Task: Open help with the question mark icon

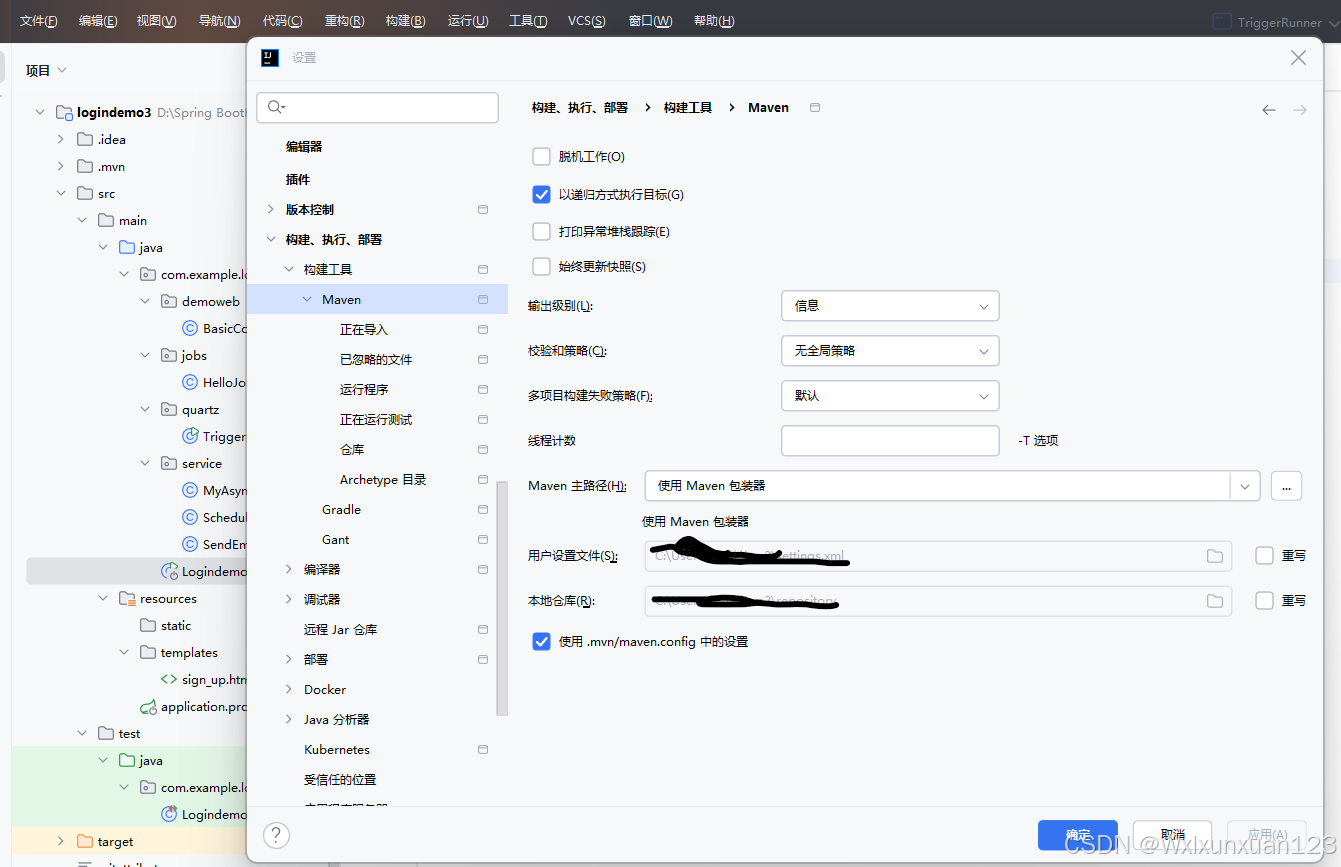Action: tap(276, 835)
